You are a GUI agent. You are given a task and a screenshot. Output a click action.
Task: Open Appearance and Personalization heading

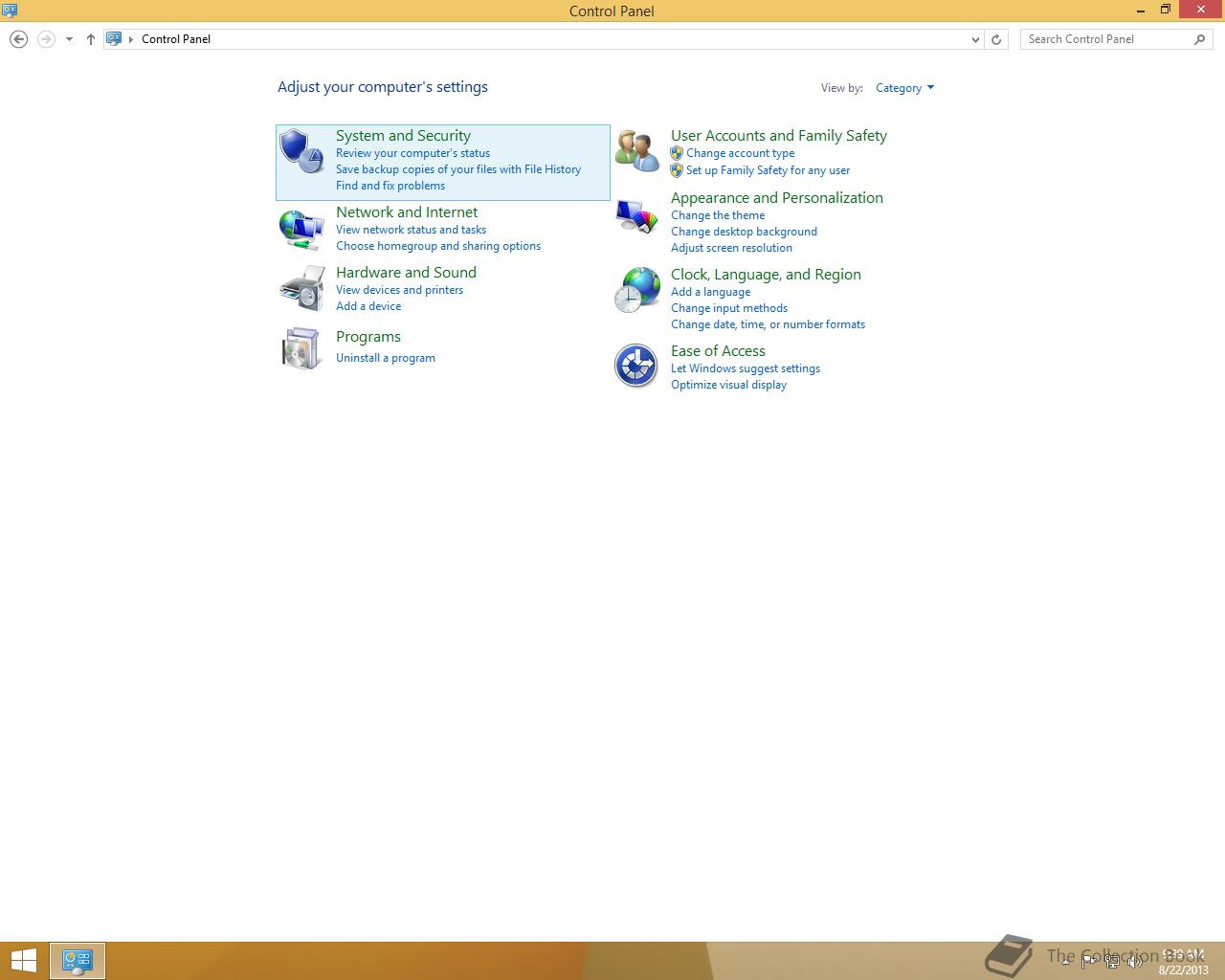777,198
